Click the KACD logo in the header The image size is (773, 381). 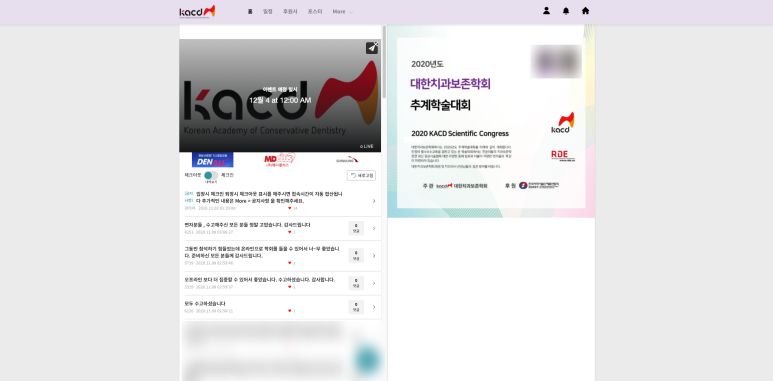point(197,11)
